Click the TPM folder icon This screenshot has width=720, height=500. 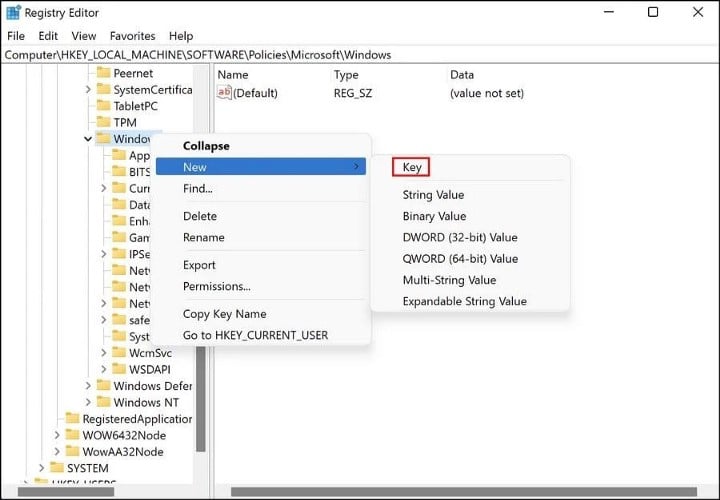coord(104,122)
